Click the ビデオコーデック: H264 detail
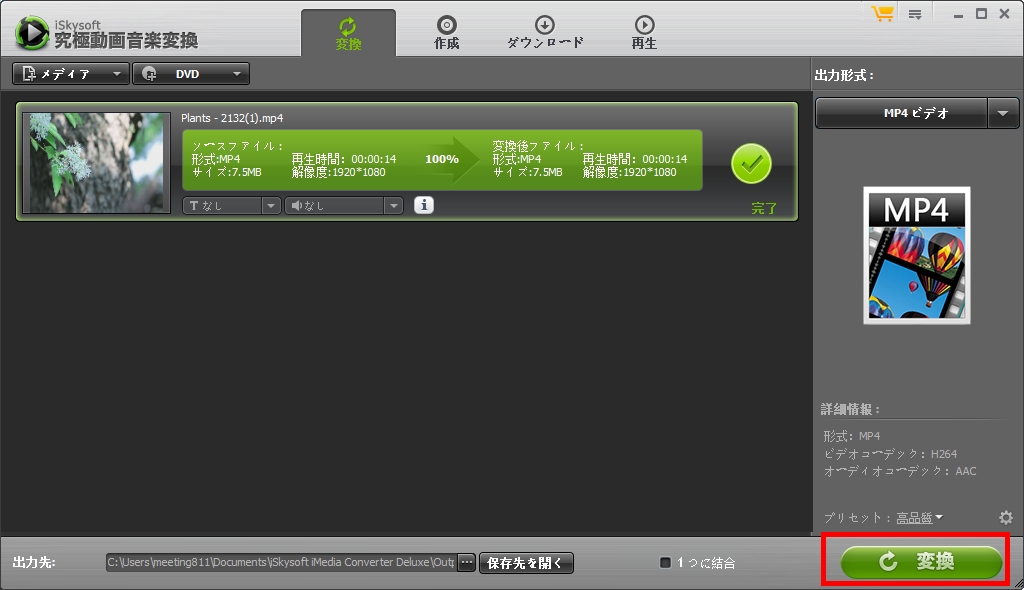Image resolution: width=1024 pixels, height=590 pixels. pyautogui.click(x=890, y=453)
